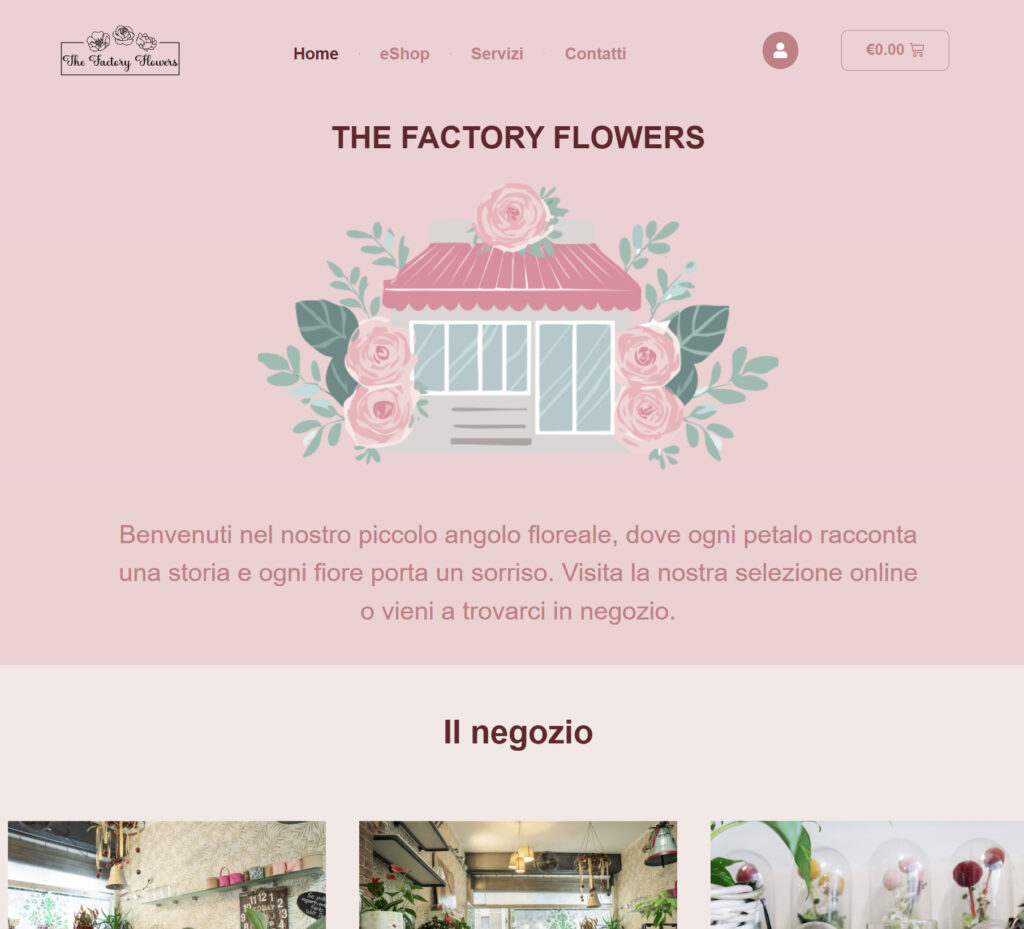1024x929 pixels.
Task: Open the eShop menu item
Action: click(404, 54)
